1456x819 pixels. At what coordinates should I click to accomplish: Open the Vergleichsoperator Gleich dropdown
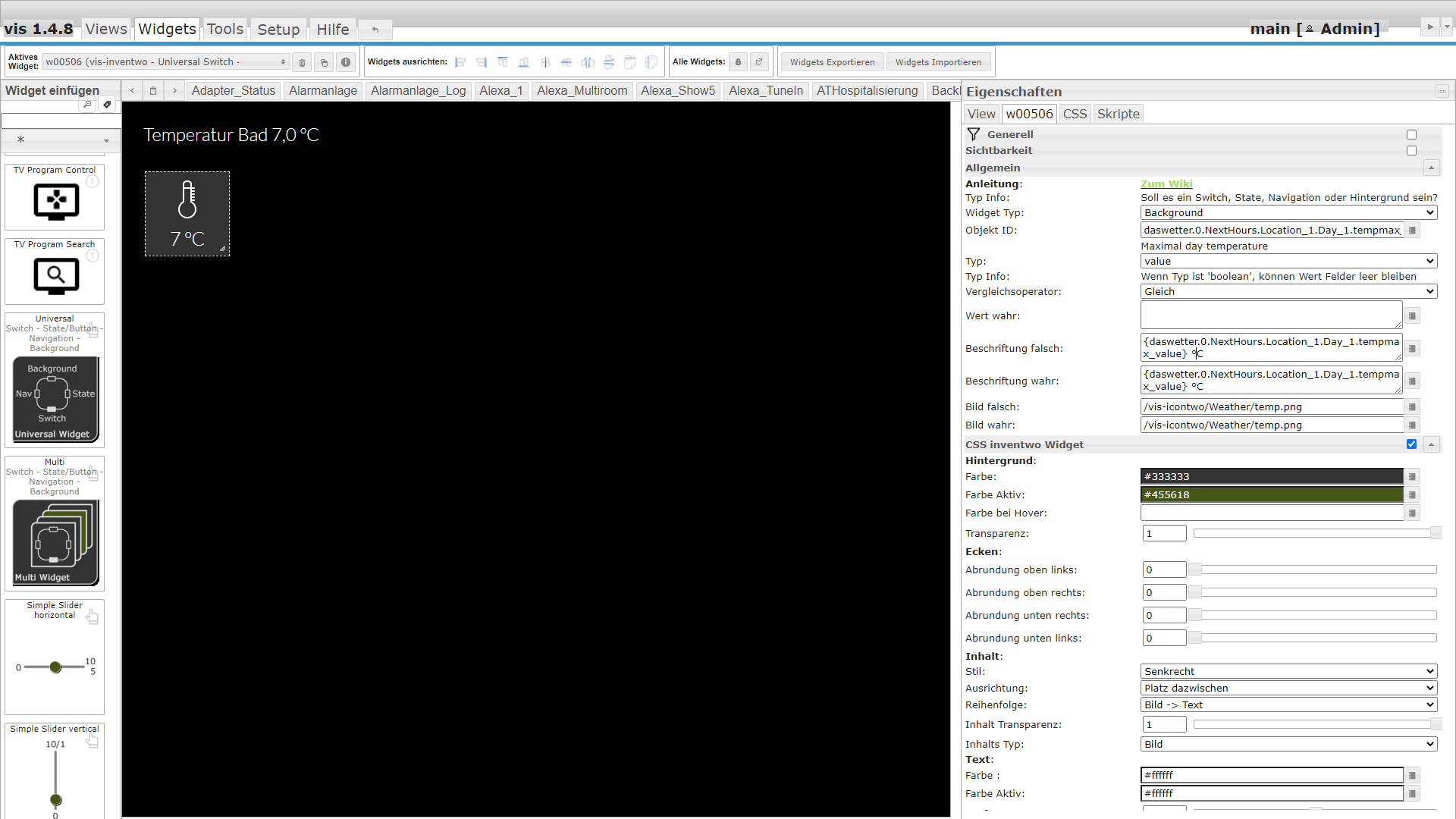(x=1289, y=291)
